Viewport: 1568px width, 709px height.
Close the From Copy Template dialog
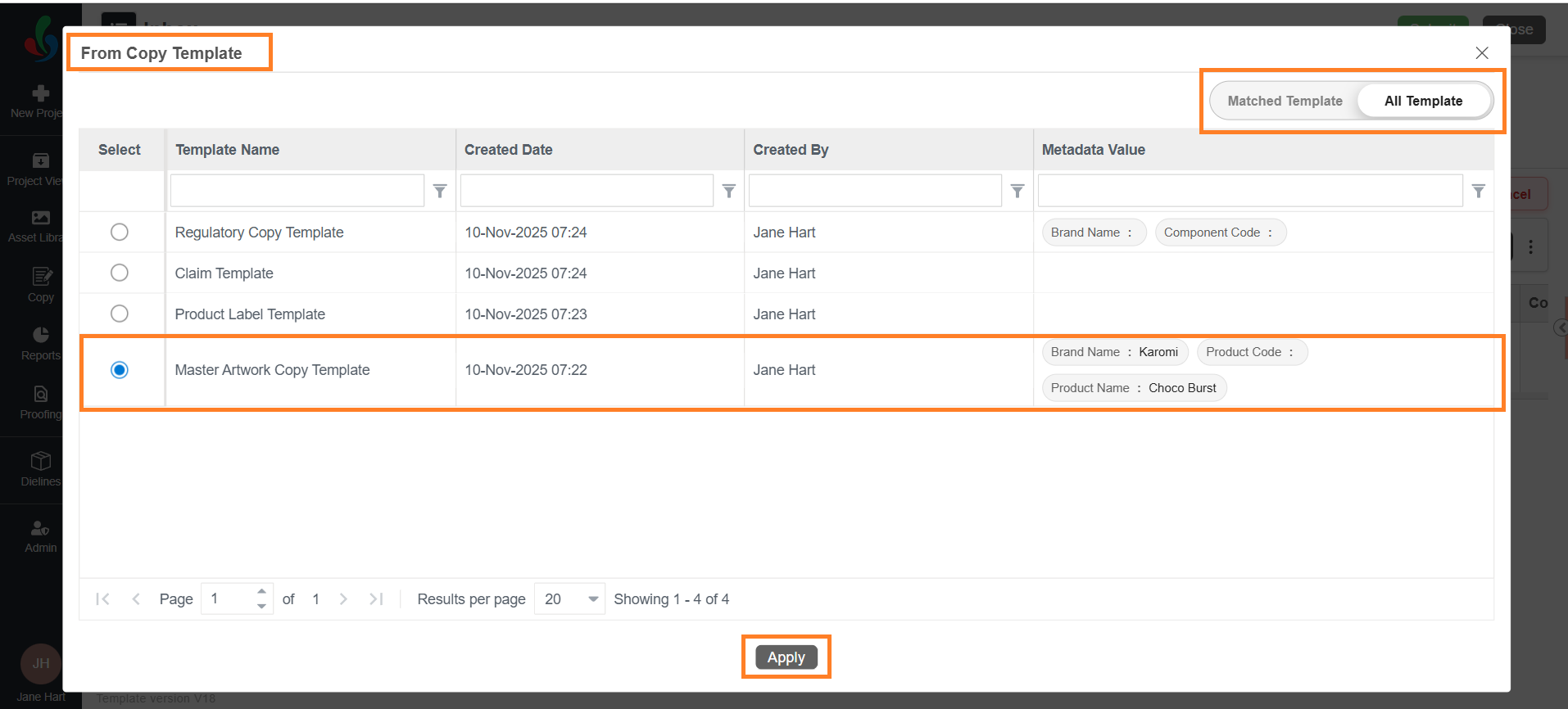click(1482, 53)
